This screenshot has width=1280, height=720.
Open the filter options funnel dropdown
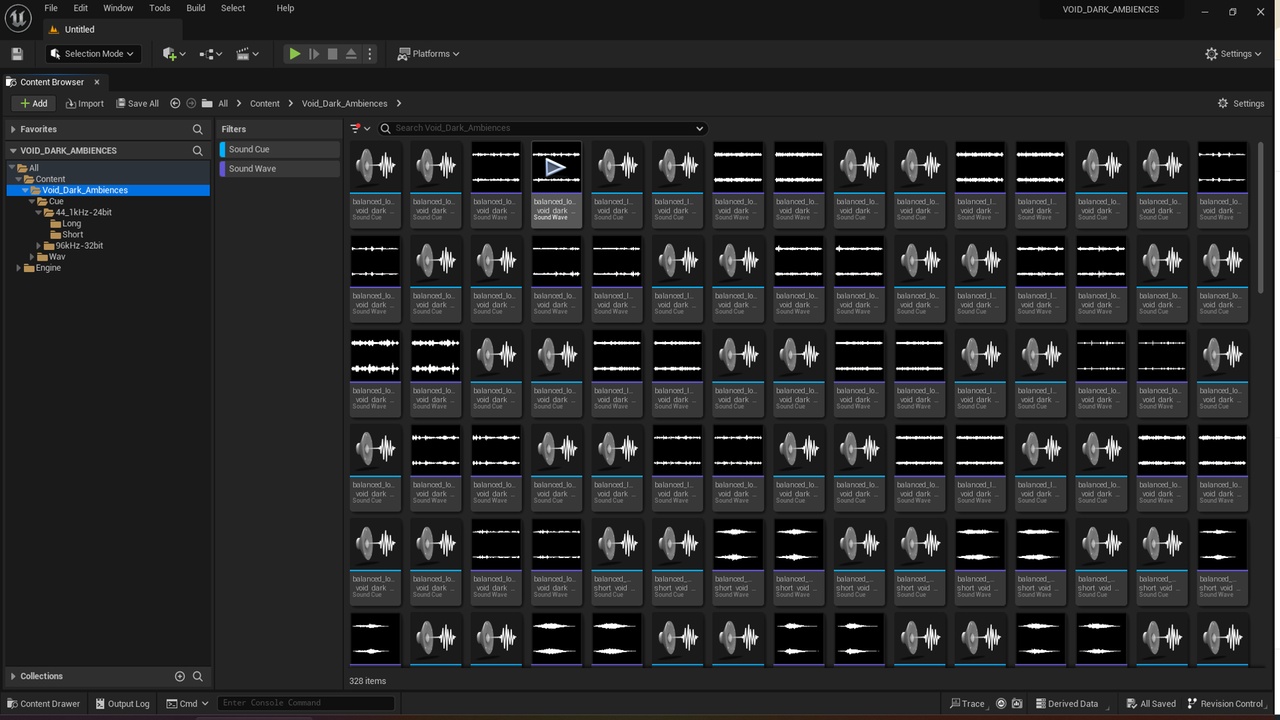pos(360,128)
